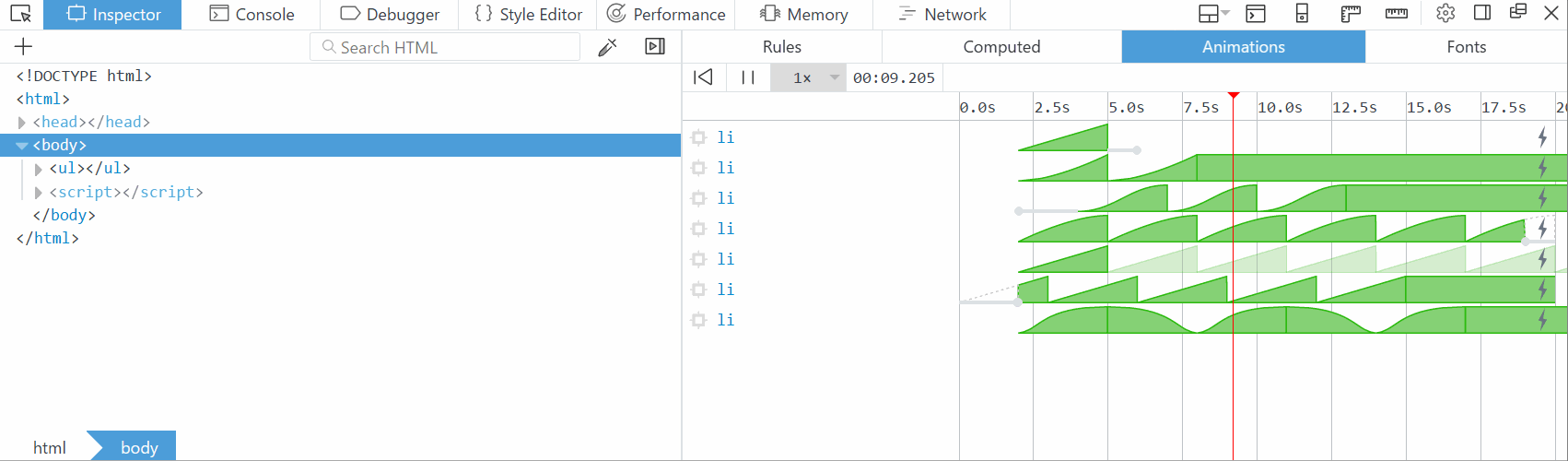Pause the running animations
The height and width of the screenshot is (461, 1568).
[x=748, y=77]
